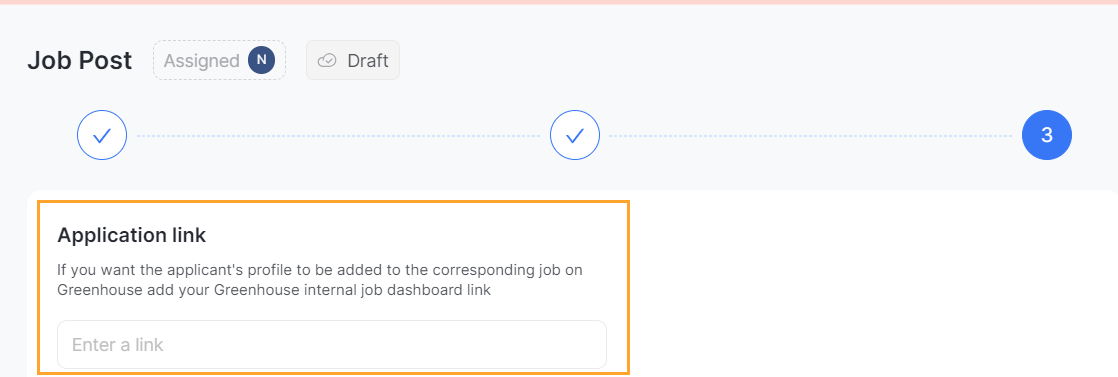
Task: Go back to the first completed step
Action: pos(102,135)
